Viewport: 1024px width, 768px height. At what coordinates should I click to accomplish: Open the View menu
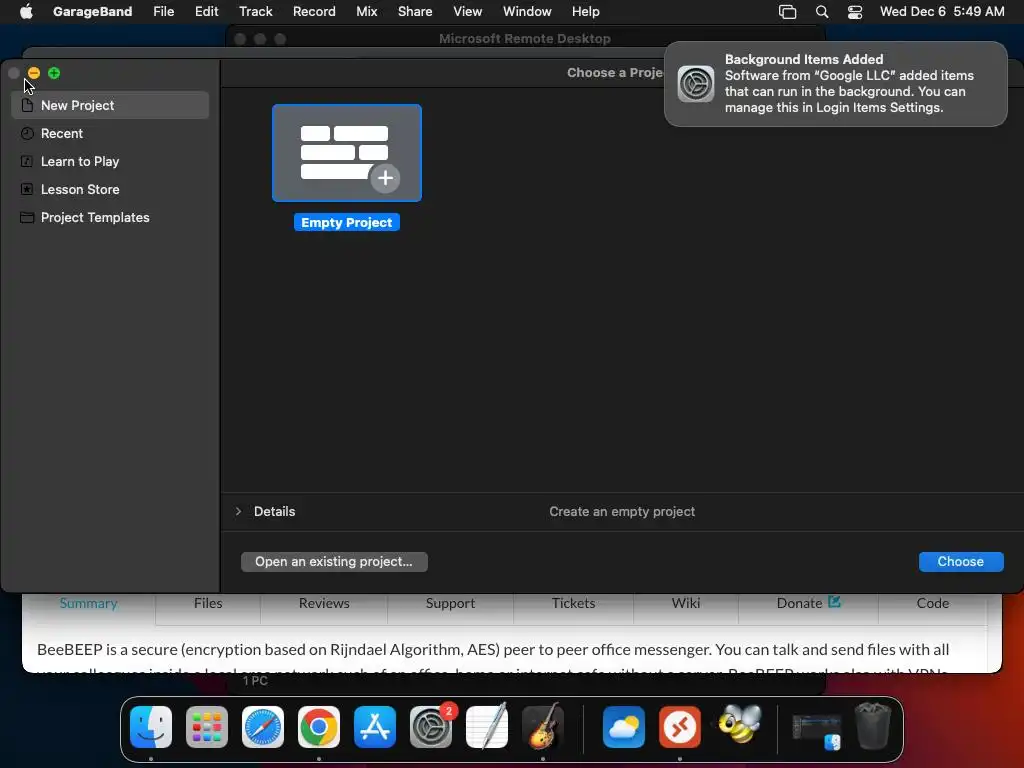[x=468, y=11]
